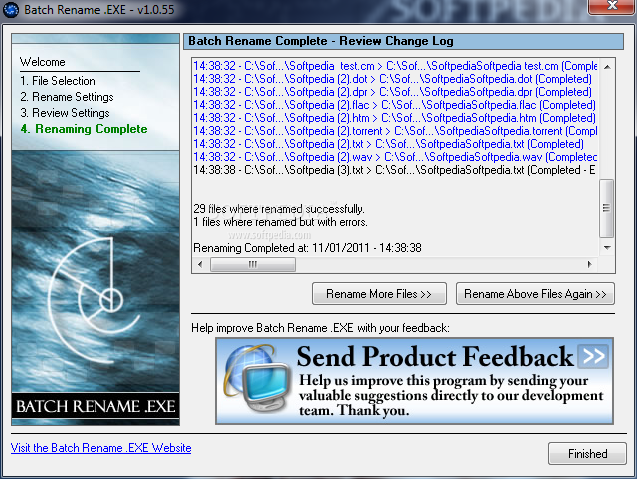Screen dimensions: 637x479
Task: Click the Batch Rename app icon in title bar
Action: tap(11, 9)
